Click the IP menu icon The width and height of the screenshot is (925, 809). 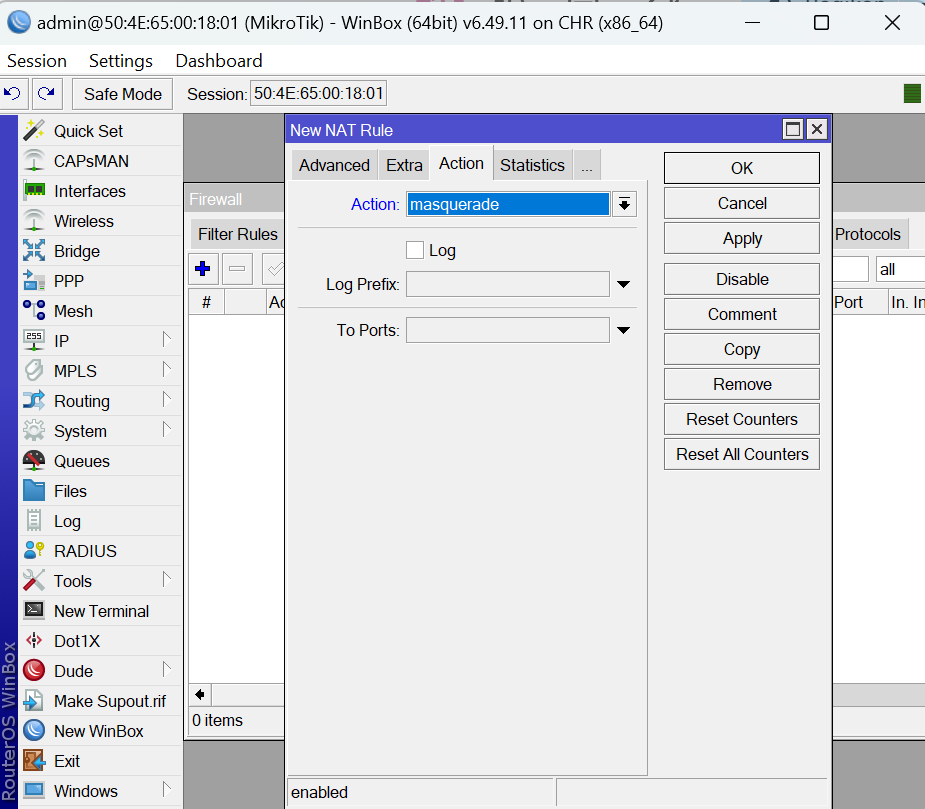34,340
